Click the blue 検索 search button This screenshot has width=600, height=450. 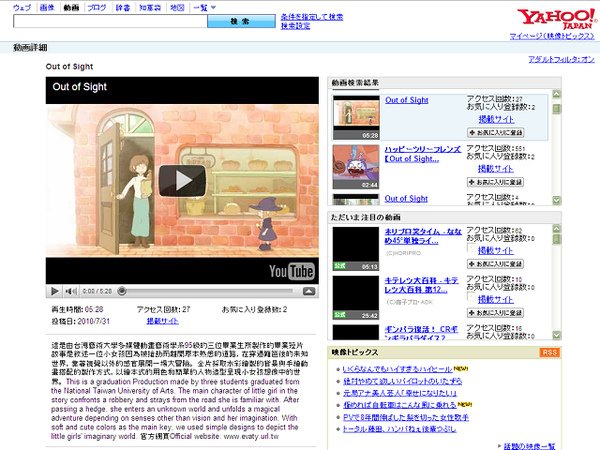(x=241, y=21)
